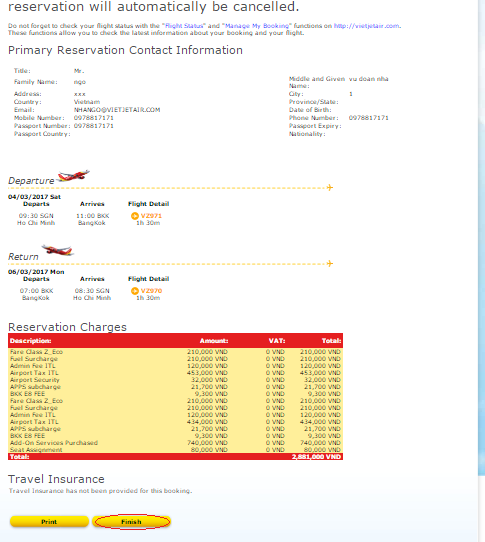The width and height of the screenshot is (485, 542).
Task: Select the Total 2,881,000 VND amount
Action: [316, 457]
